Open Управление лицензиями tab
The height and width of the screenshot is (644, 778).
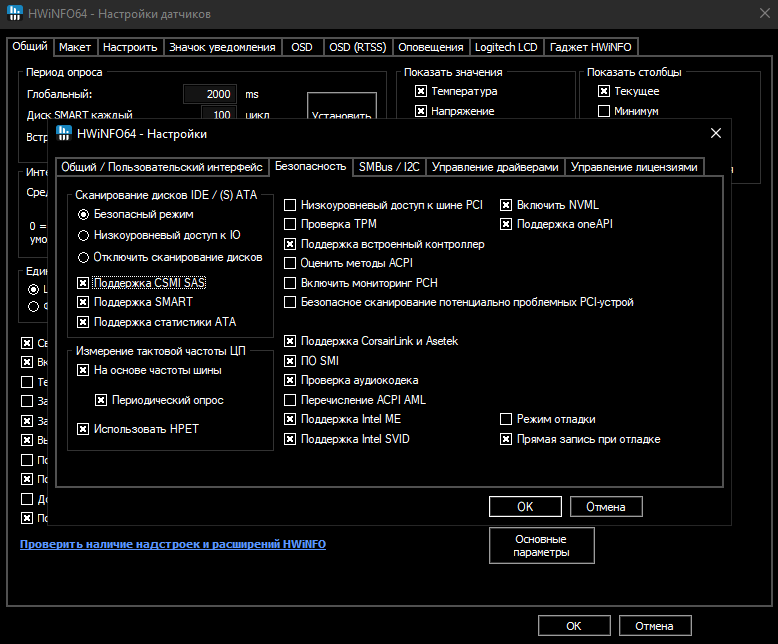click(x=634, y=167)
